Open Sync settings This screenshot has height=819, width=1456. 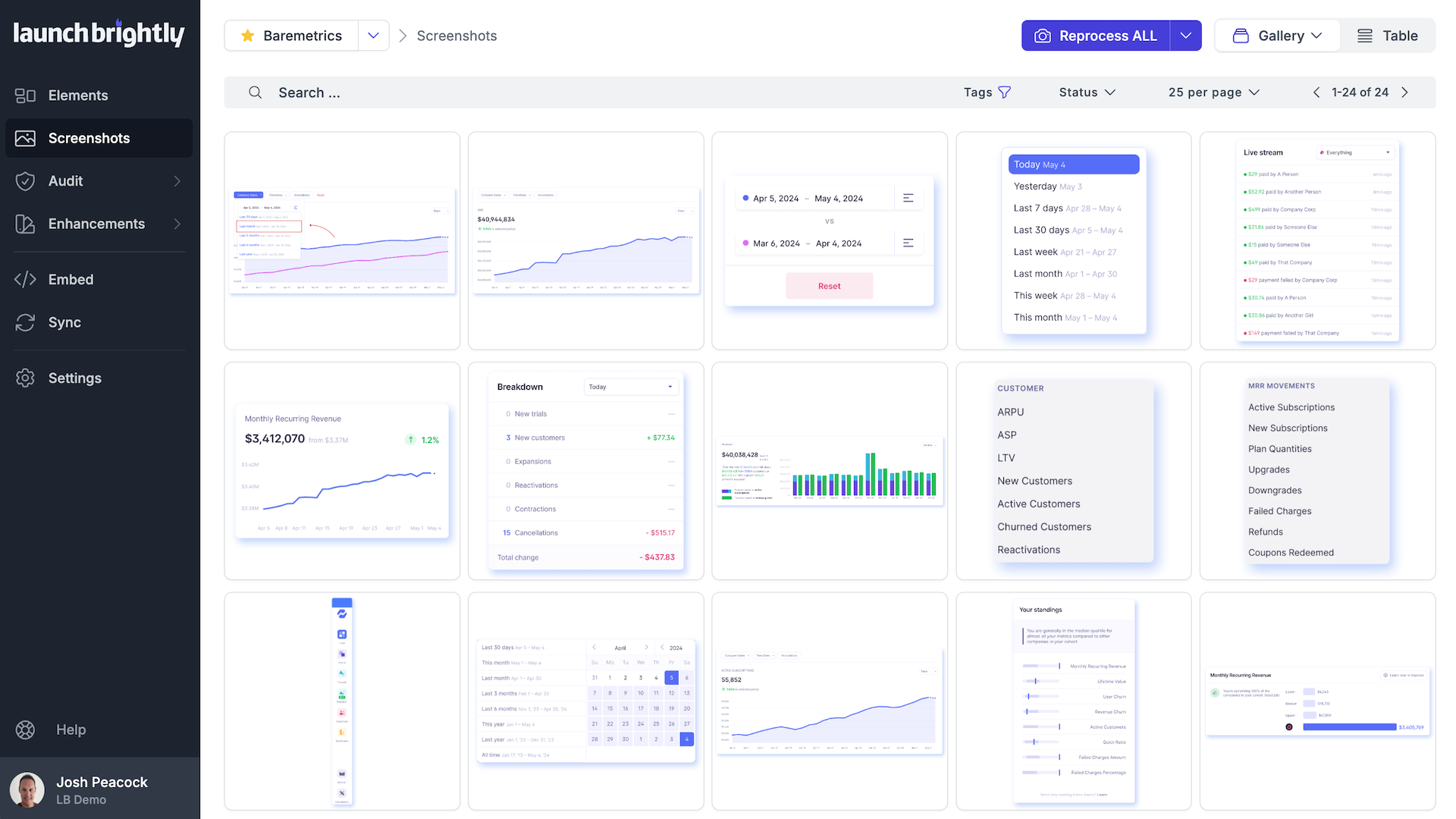tap(64, 322)
